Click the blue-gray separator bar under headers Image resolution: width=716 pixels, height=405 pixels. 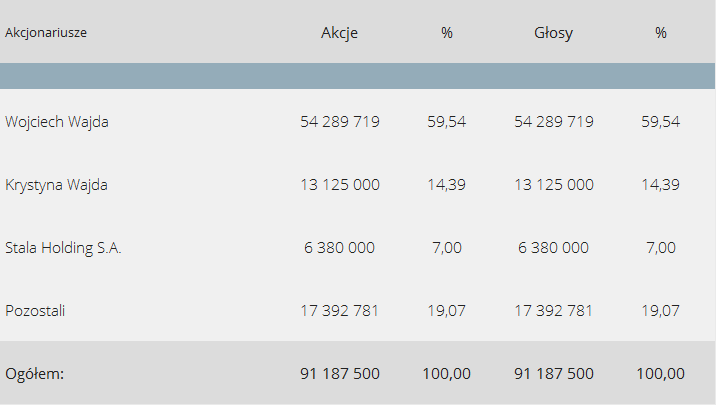coord(358,76)
